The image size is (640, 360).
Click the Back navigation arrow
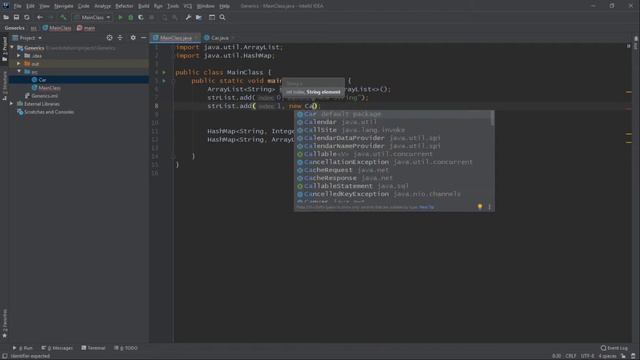[40, 18]
